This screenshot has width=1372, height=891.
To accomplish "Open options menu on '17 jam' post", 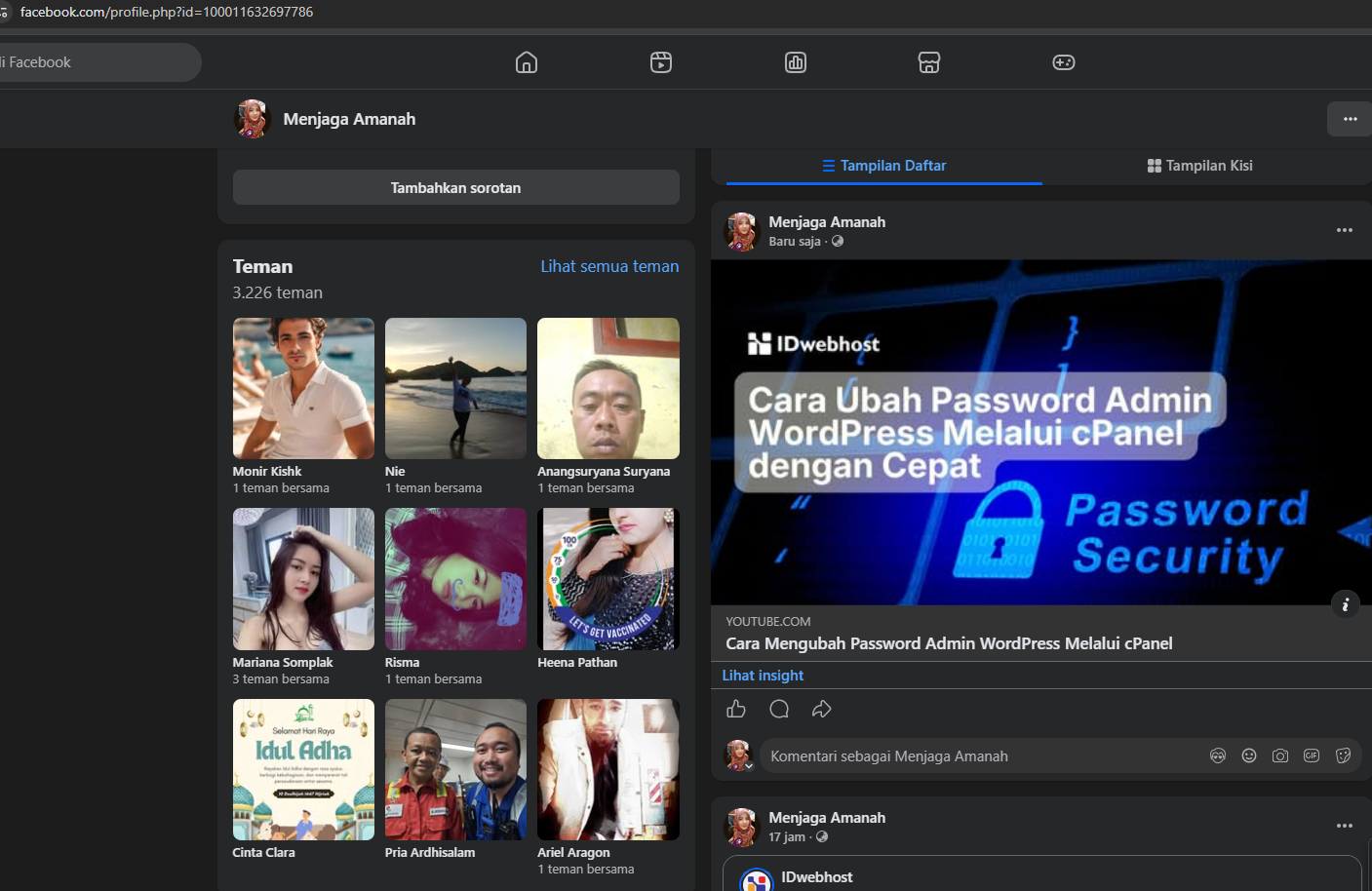I will click(1345, 826).
